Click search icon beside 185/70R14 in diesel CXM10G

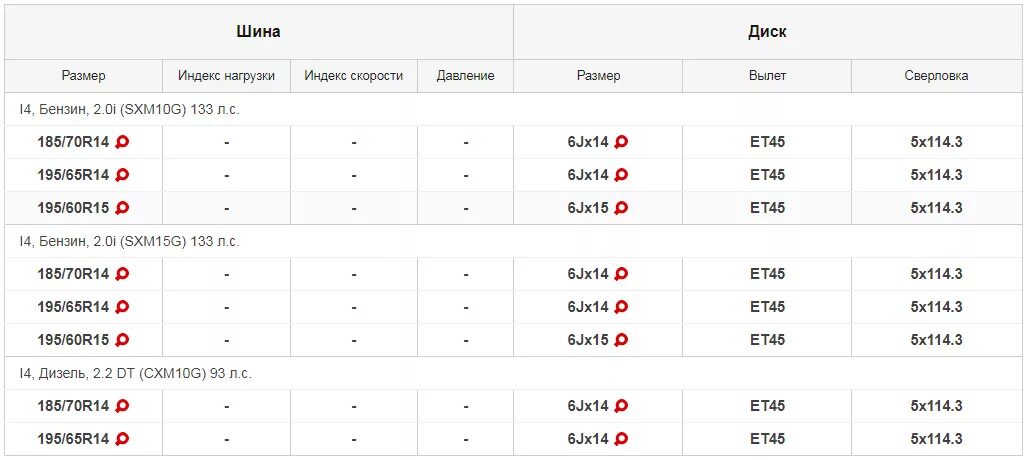coord(122,406)
